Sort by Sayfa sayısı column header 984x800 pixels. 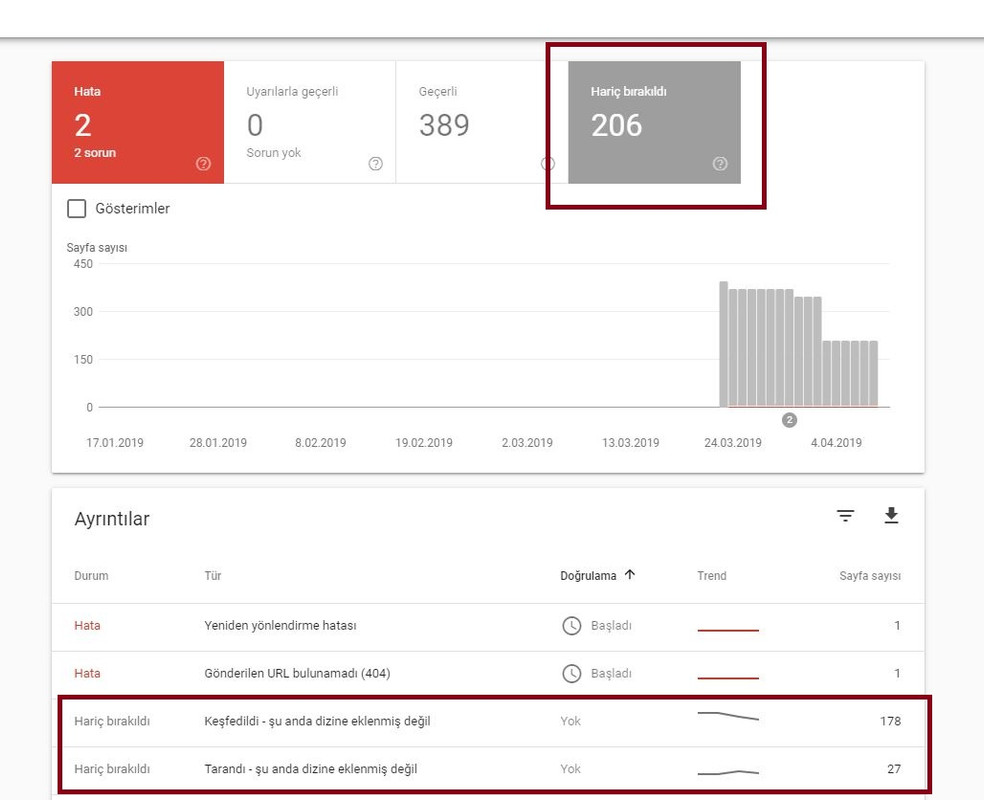(870, 575)
